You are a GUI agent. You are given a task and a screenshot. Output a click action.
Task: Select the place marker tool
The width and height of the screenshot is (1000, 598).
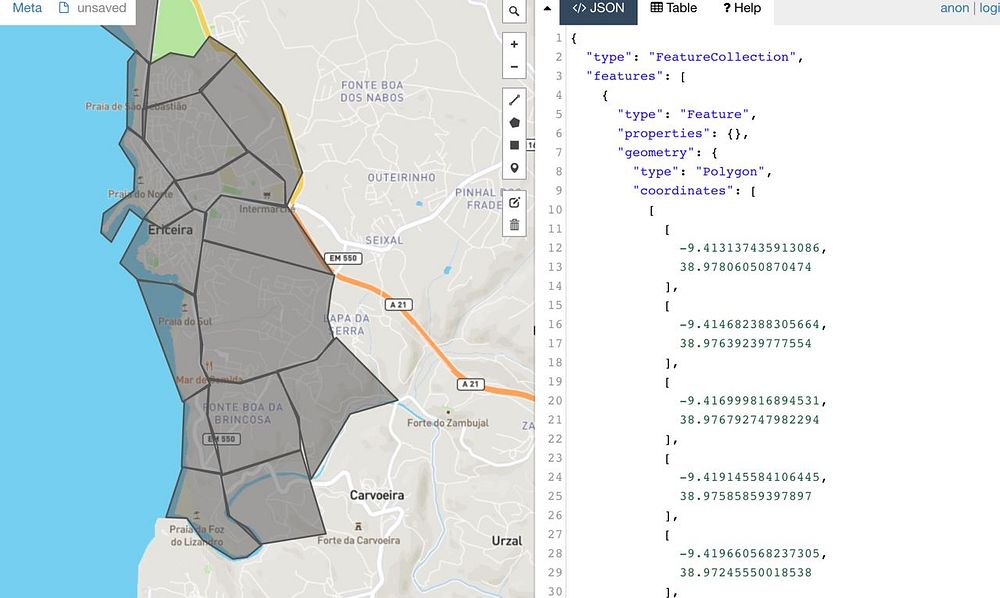coord(514,168)
